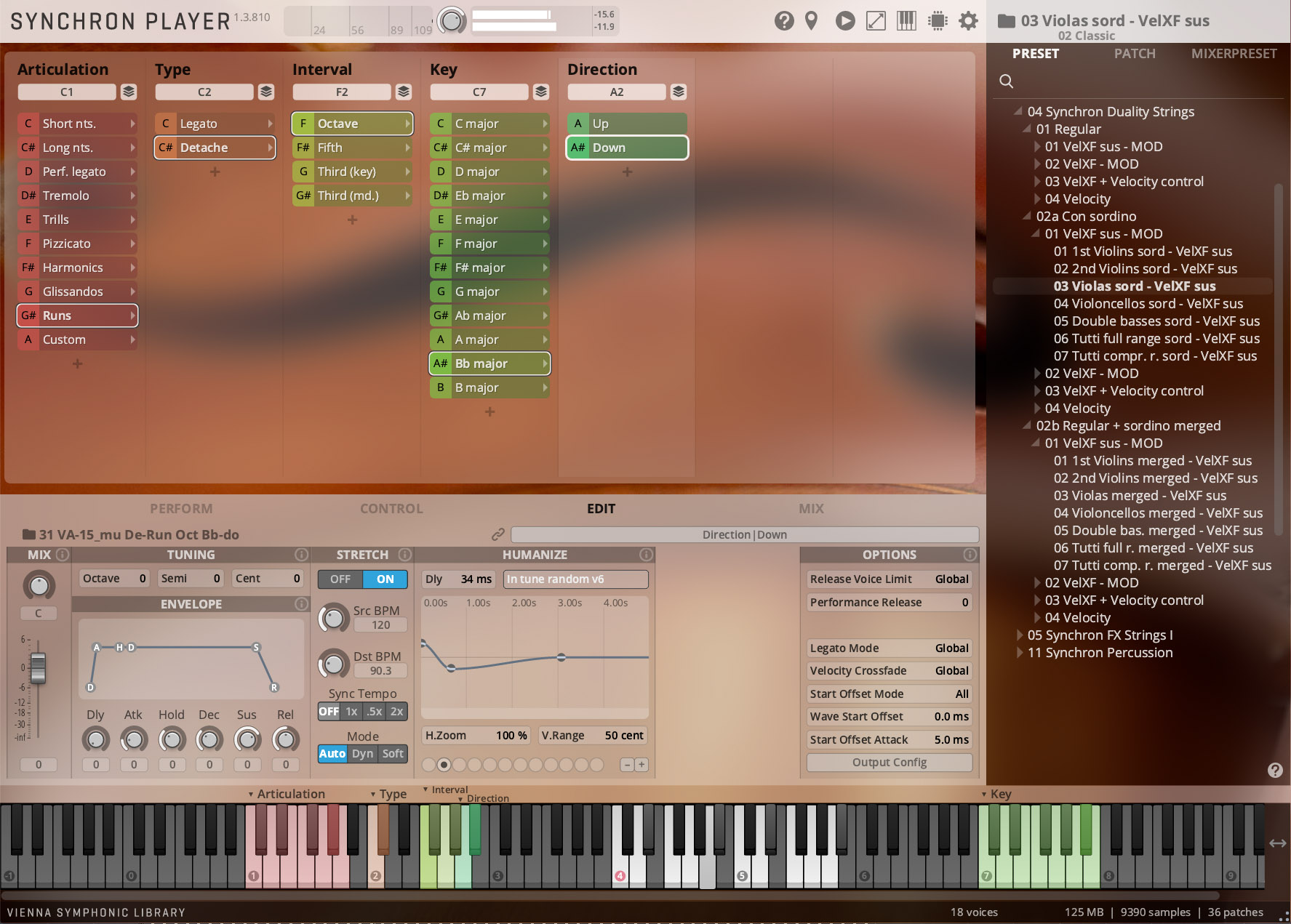Expand the 11 Synchron Percussion folder
The width and height of the screenshot is (1291, 924).
(x=1020, y=653)
